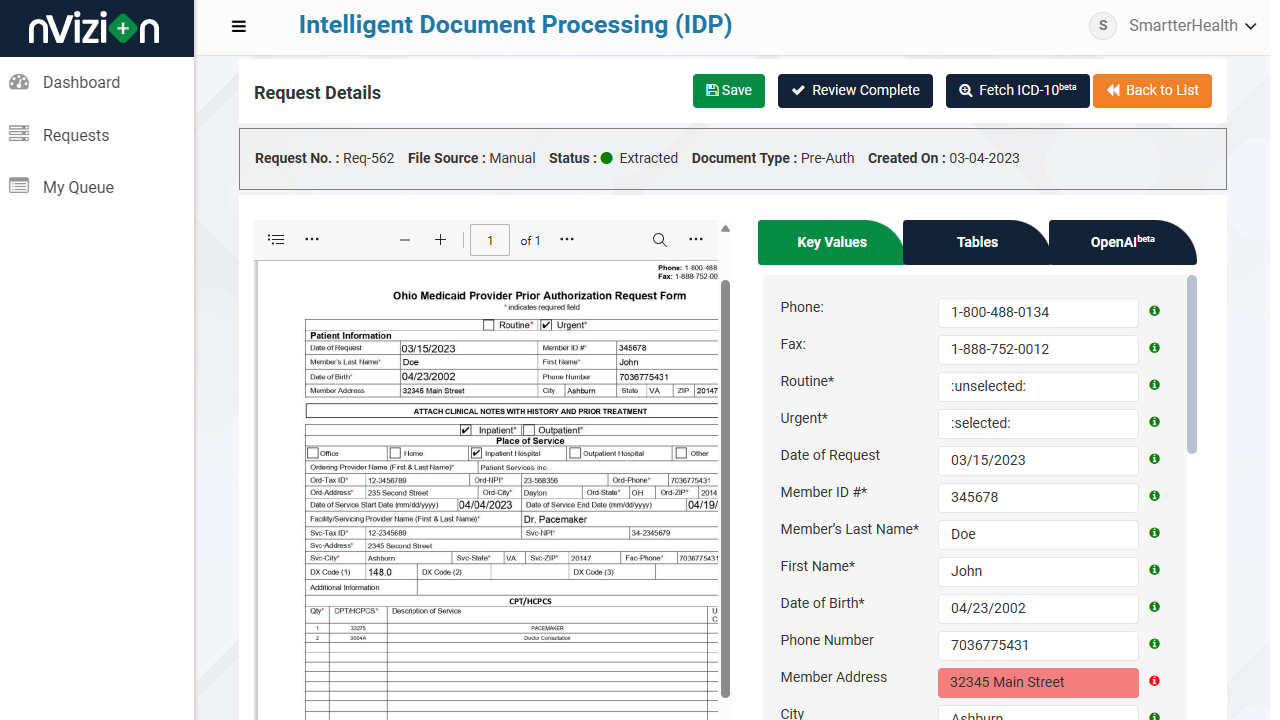
Task: Toggle the hamburger sidebar menu icon
Action: click(238, 27)
